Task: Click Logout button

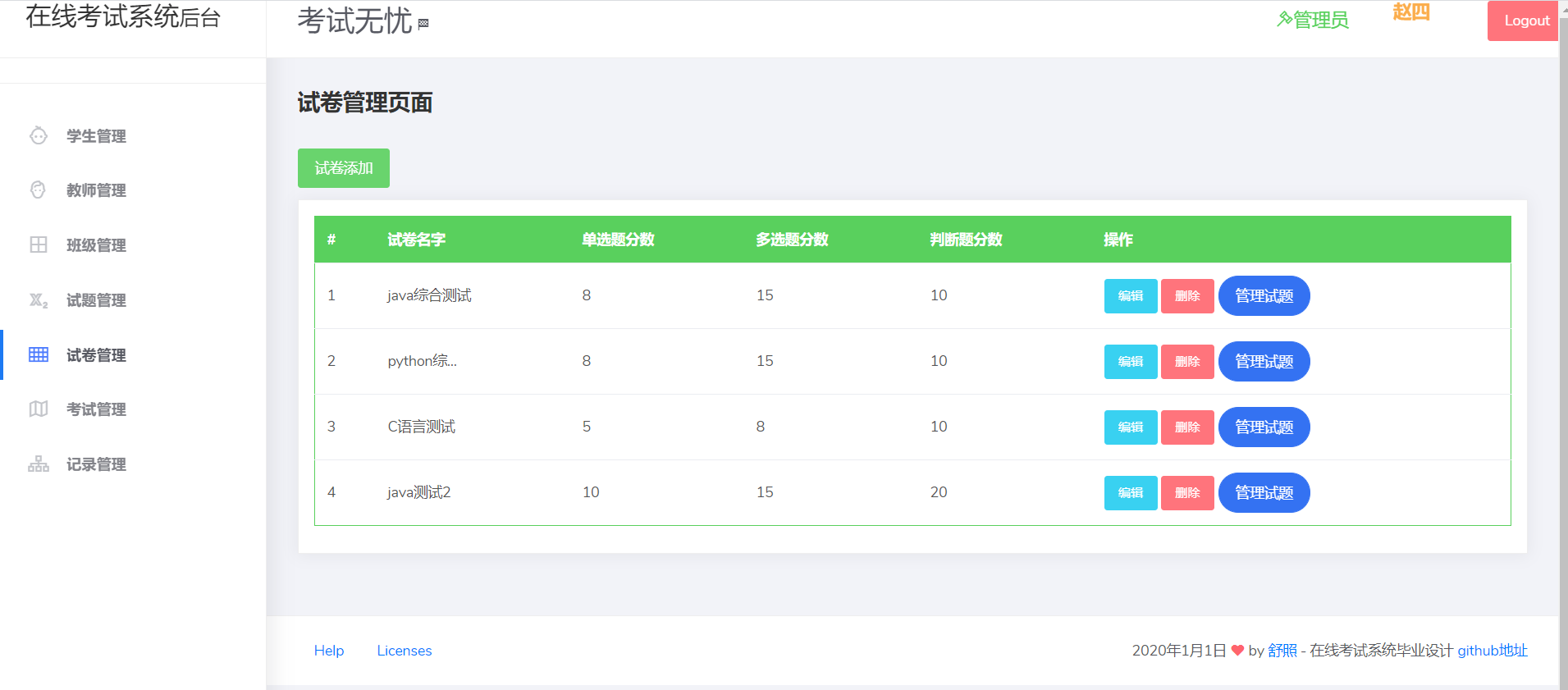Action: pyautogui.click(x=1525, y=21)
